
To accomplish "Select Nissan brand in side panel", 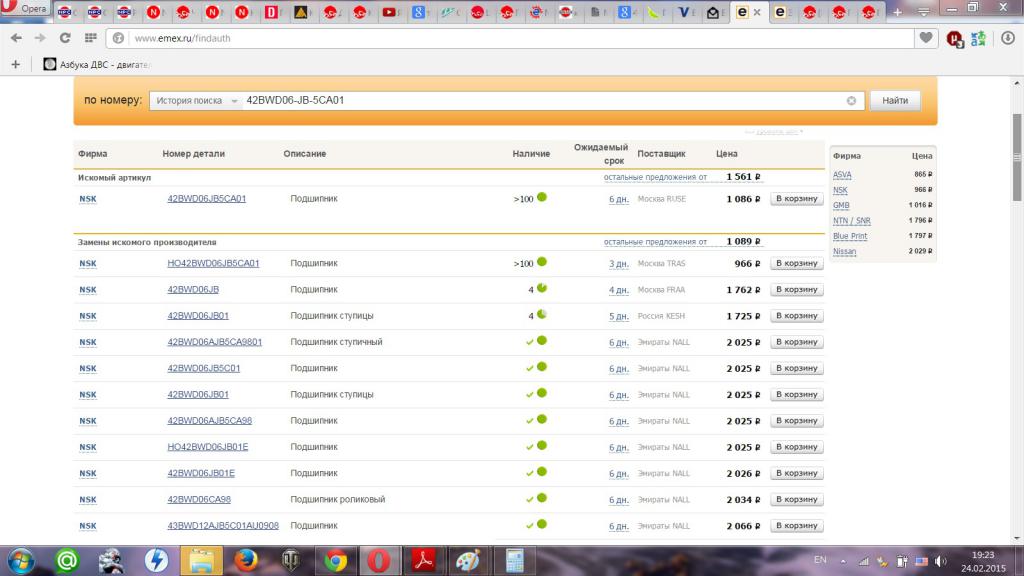I will pyautogui.click(x=844, y=251).
